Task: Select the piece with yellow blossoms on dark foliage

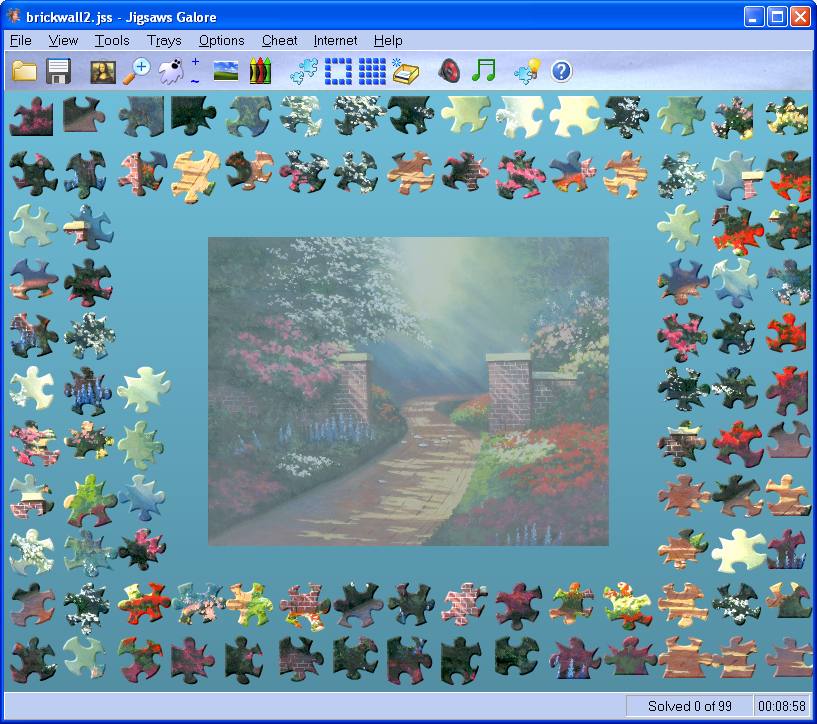Action: coord(787,116)
